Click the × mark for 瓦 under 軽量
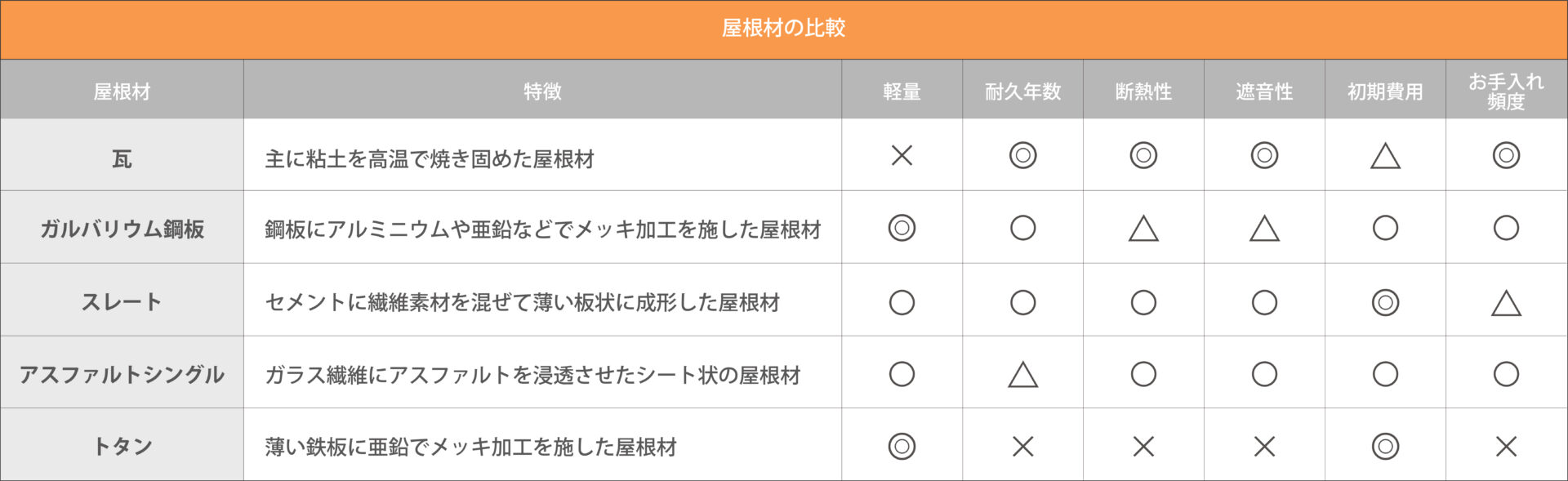Screen dimensions: 1568x481 902,155
